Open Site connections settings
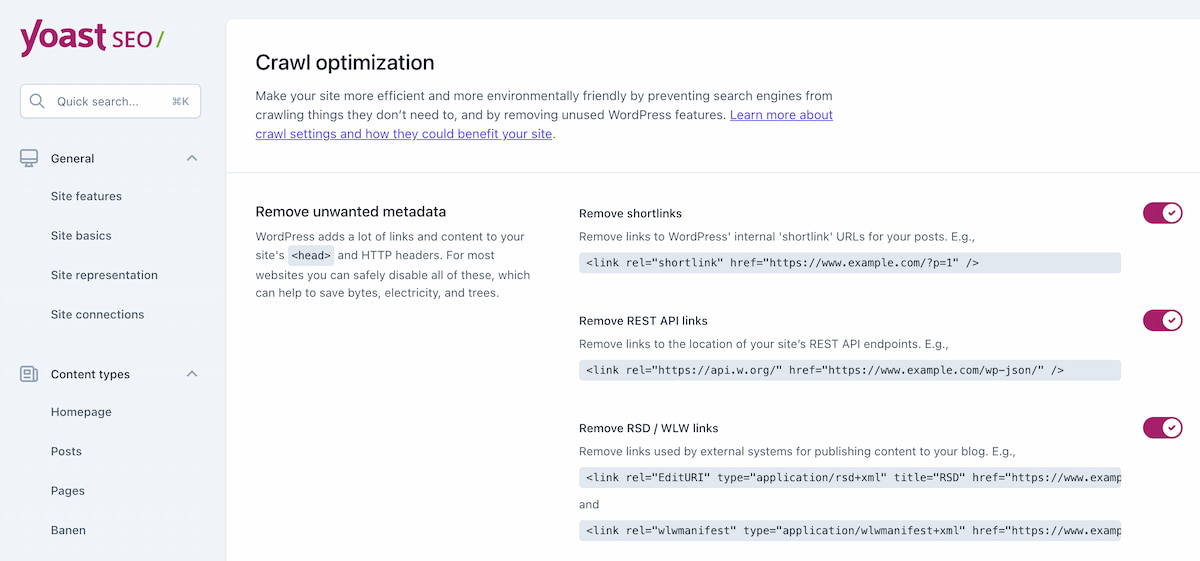Image resolution: width=1200 pixels, height=561 pixels. (x=97, y=314)
